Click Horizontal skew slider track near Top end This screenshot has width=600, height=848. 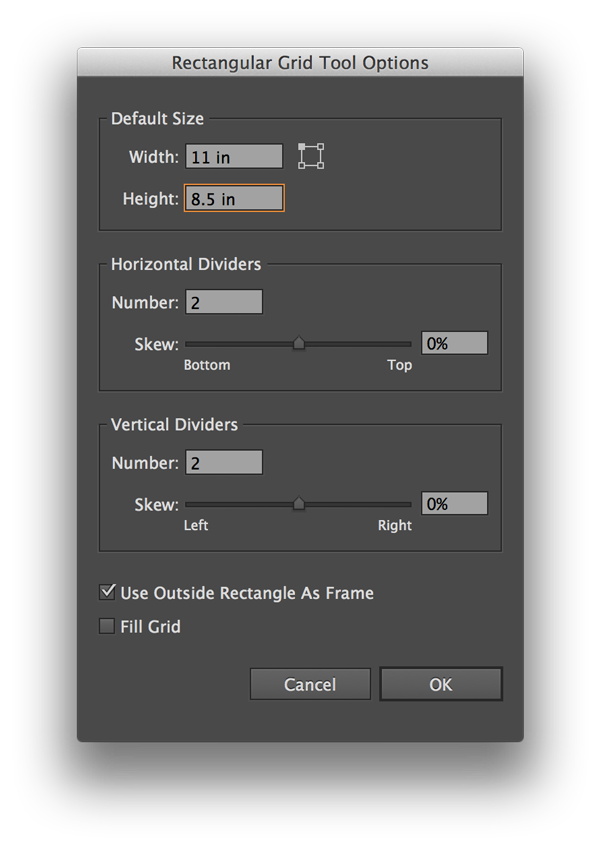pos(402,344)
